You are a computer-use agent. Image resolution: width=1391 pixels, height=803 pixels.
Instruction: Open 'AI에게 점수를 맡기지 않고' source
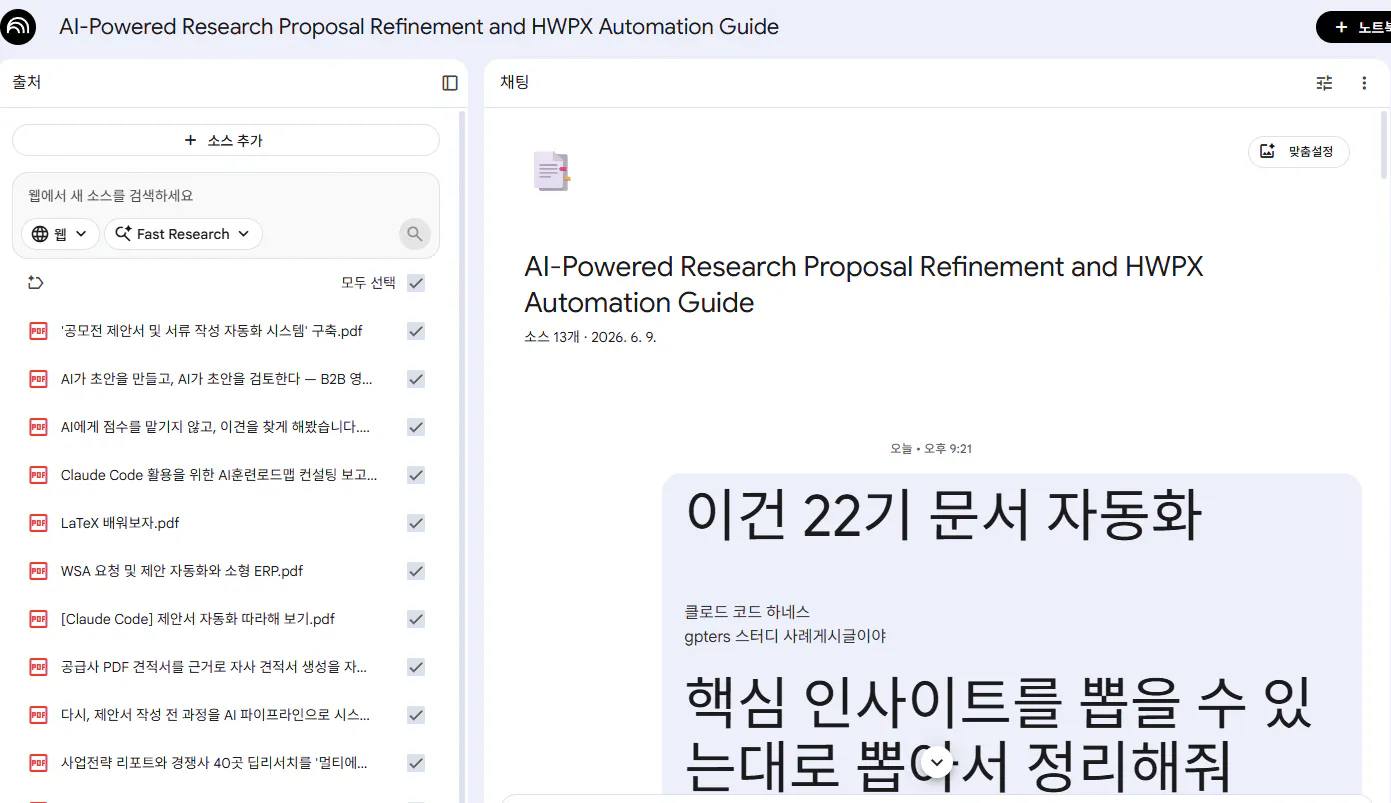(x=216, y=427)
